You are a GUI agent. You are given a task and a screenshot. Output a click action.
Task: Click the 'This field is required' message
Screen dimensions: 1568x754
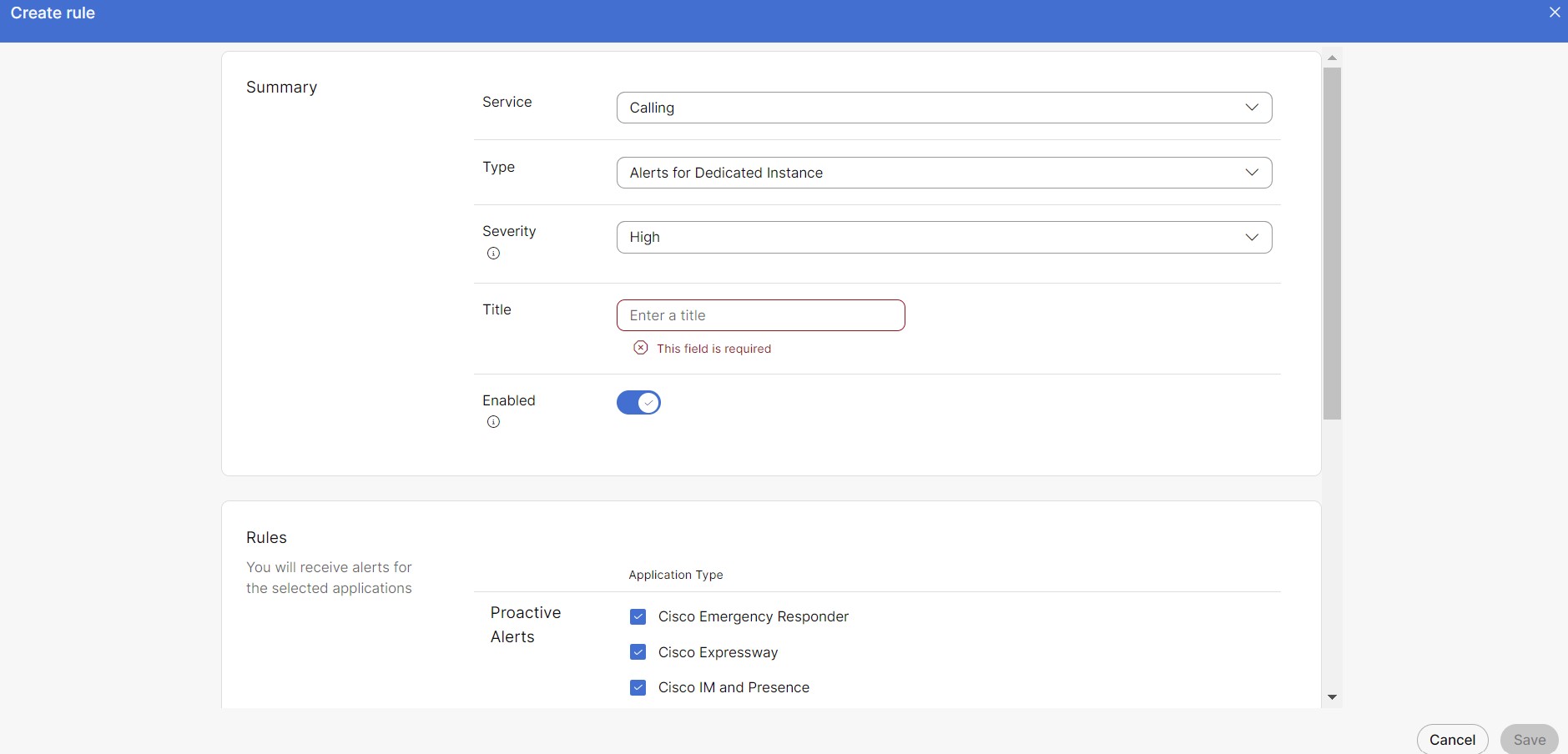pos(713,349)
